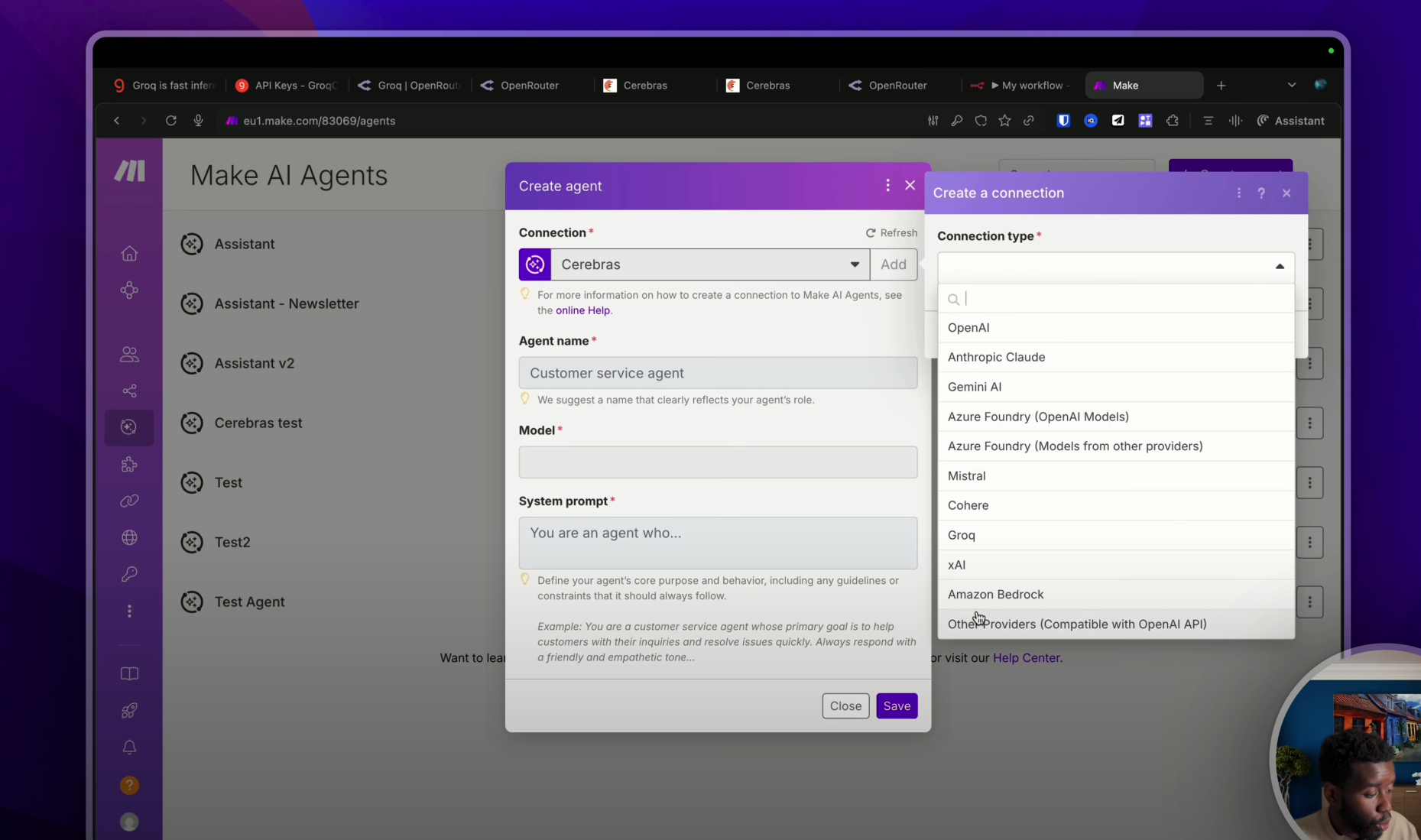The height and width of the screenshot is (840, 1421).
Task: Open Create agent dialog options menu
Action: click(x=887, y=185)
